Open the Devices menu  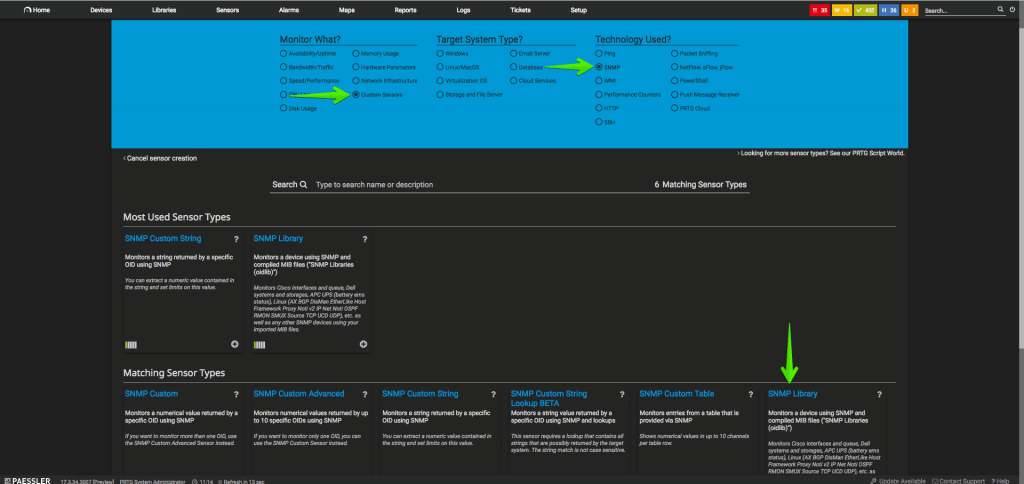[101, 10]
